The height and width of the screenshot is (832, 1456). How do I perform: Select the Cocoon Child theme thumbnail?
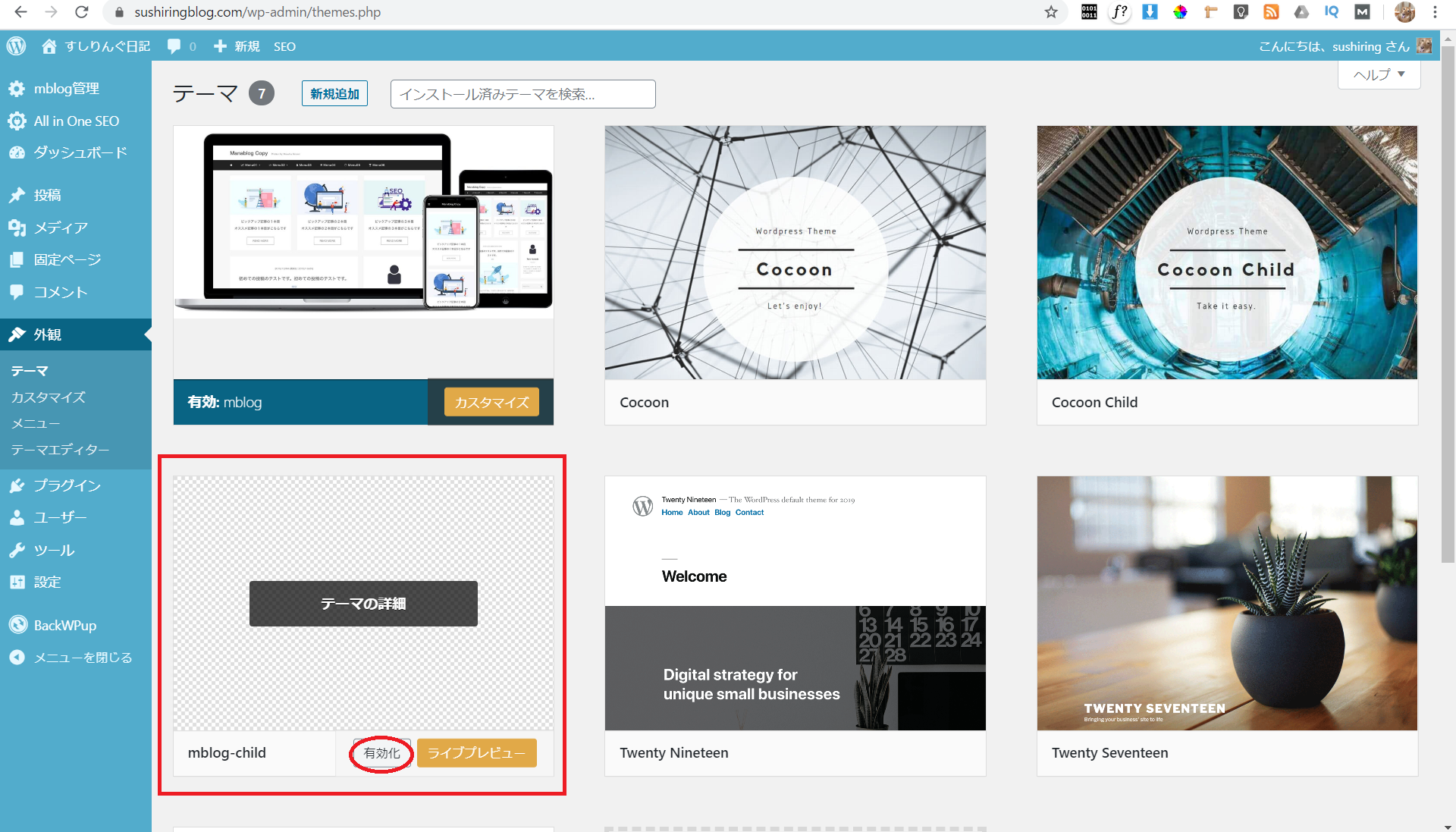(x=1227, y=253)
